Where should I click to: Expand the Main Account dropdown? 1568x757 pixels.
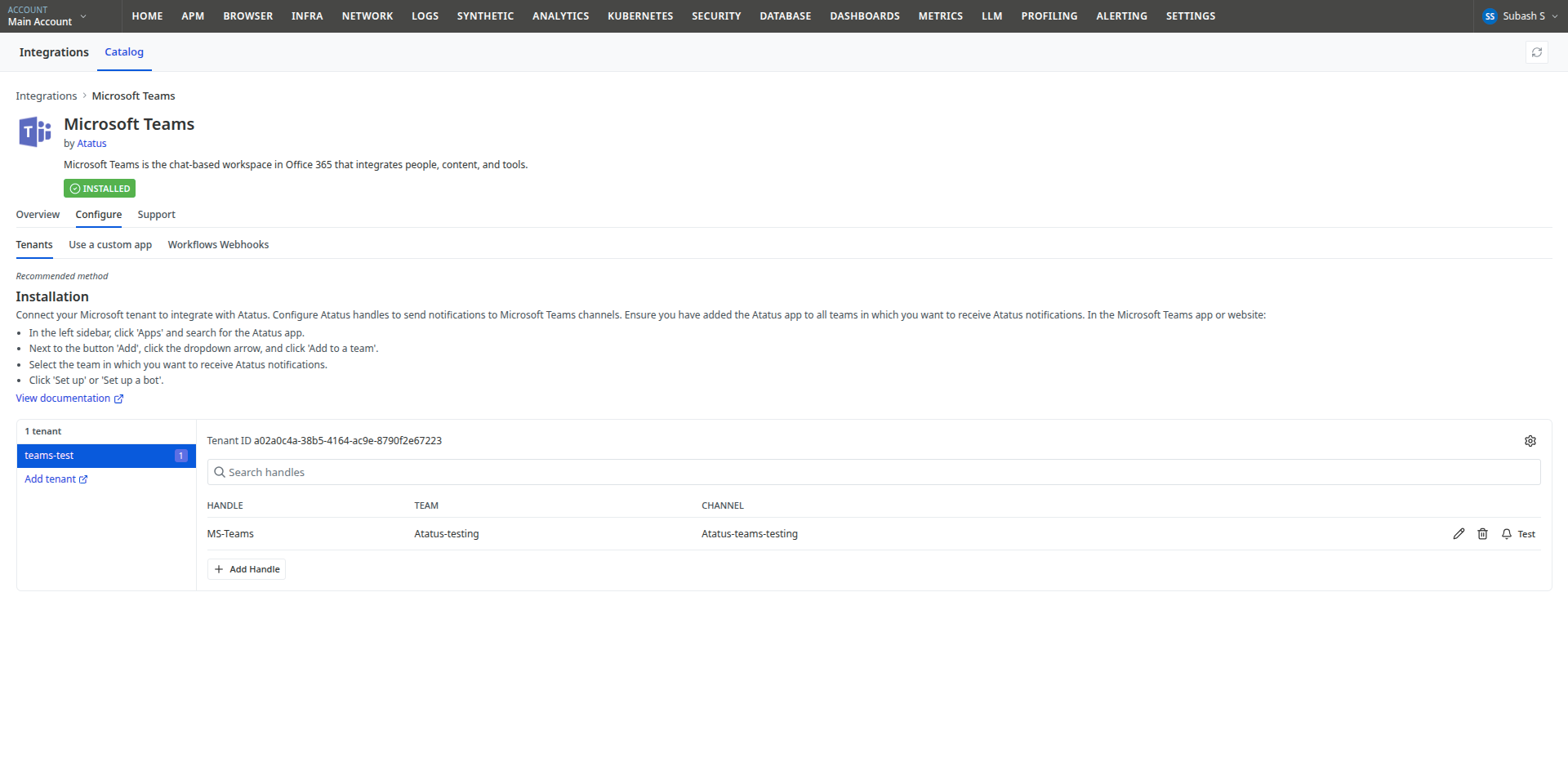pos(47,16)
